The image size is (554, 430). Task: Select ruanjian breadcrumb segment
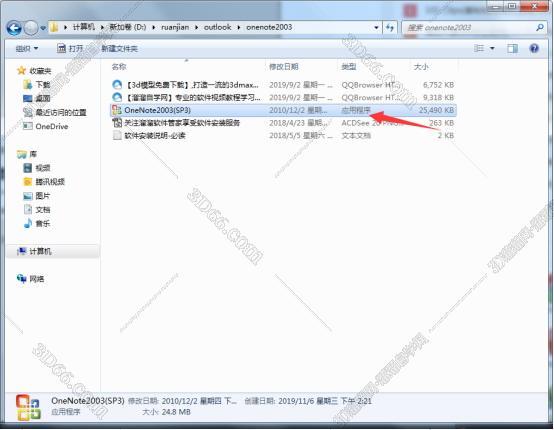pyautogui.click(x=175, y=27)
